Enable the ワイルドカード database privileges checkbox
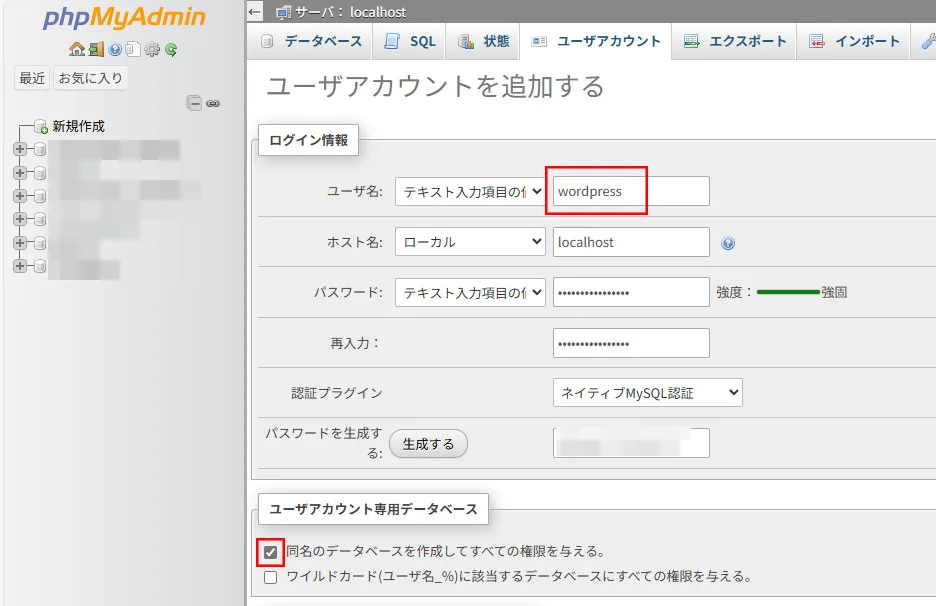 pos(270,577)
